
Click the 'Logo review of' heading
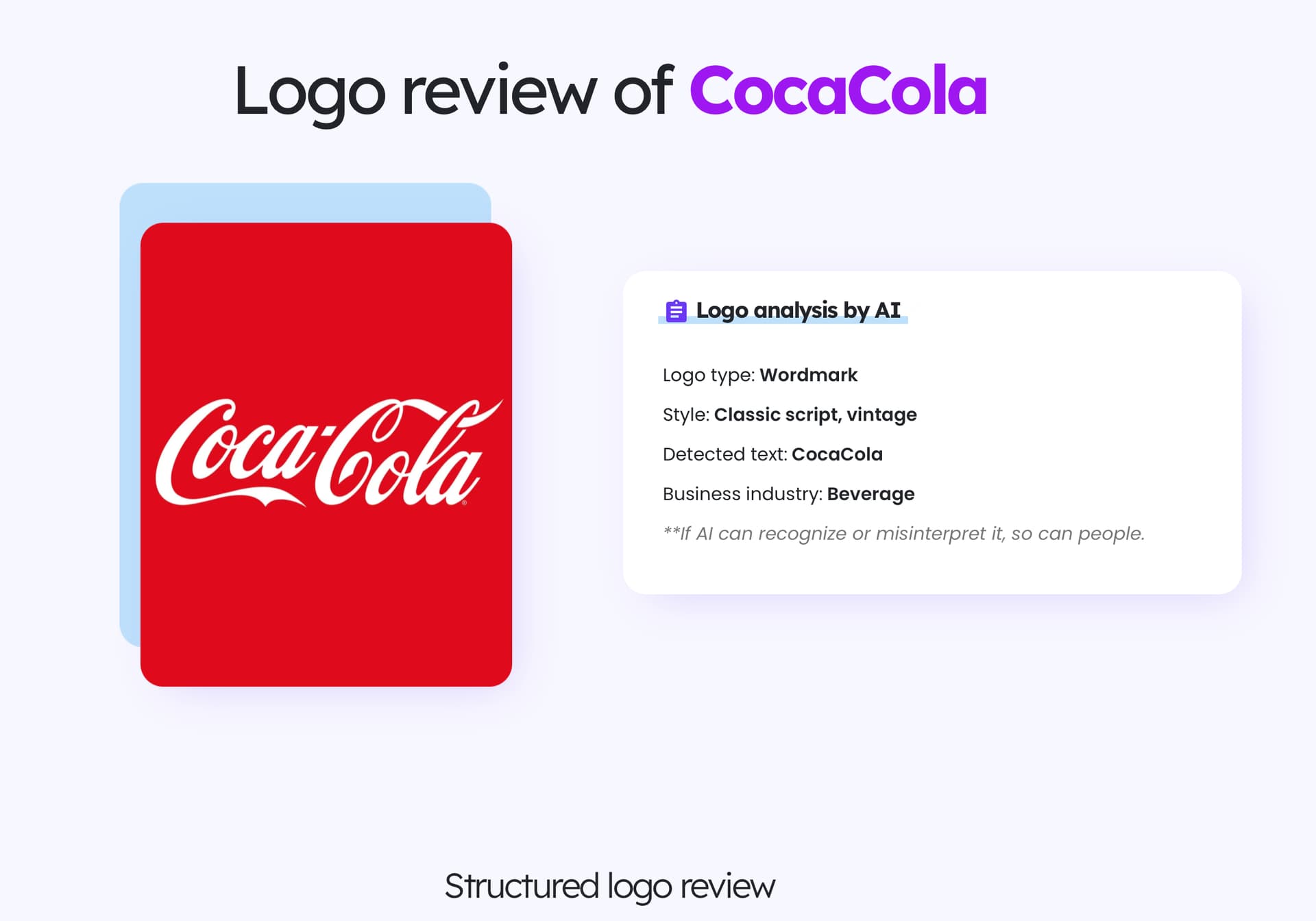tap(454, 92)
